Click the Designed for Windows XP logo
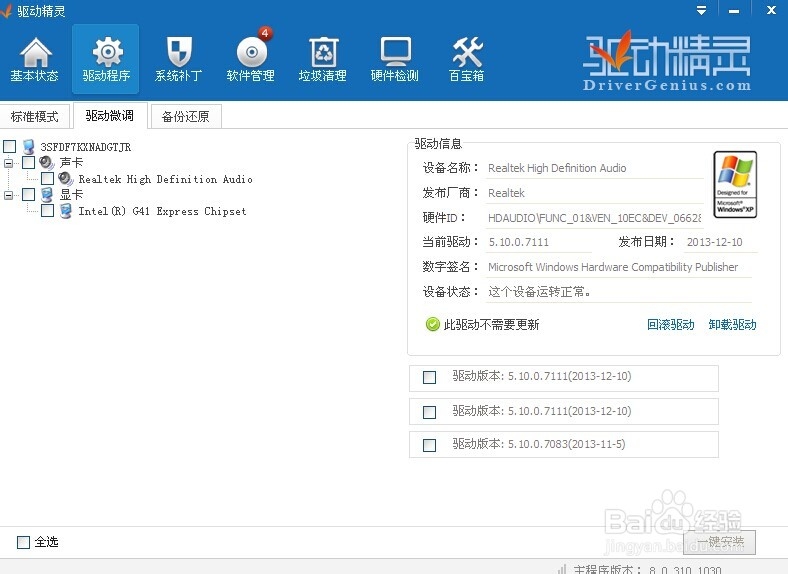This screenshot has width=788, height=574. [735, 184]
